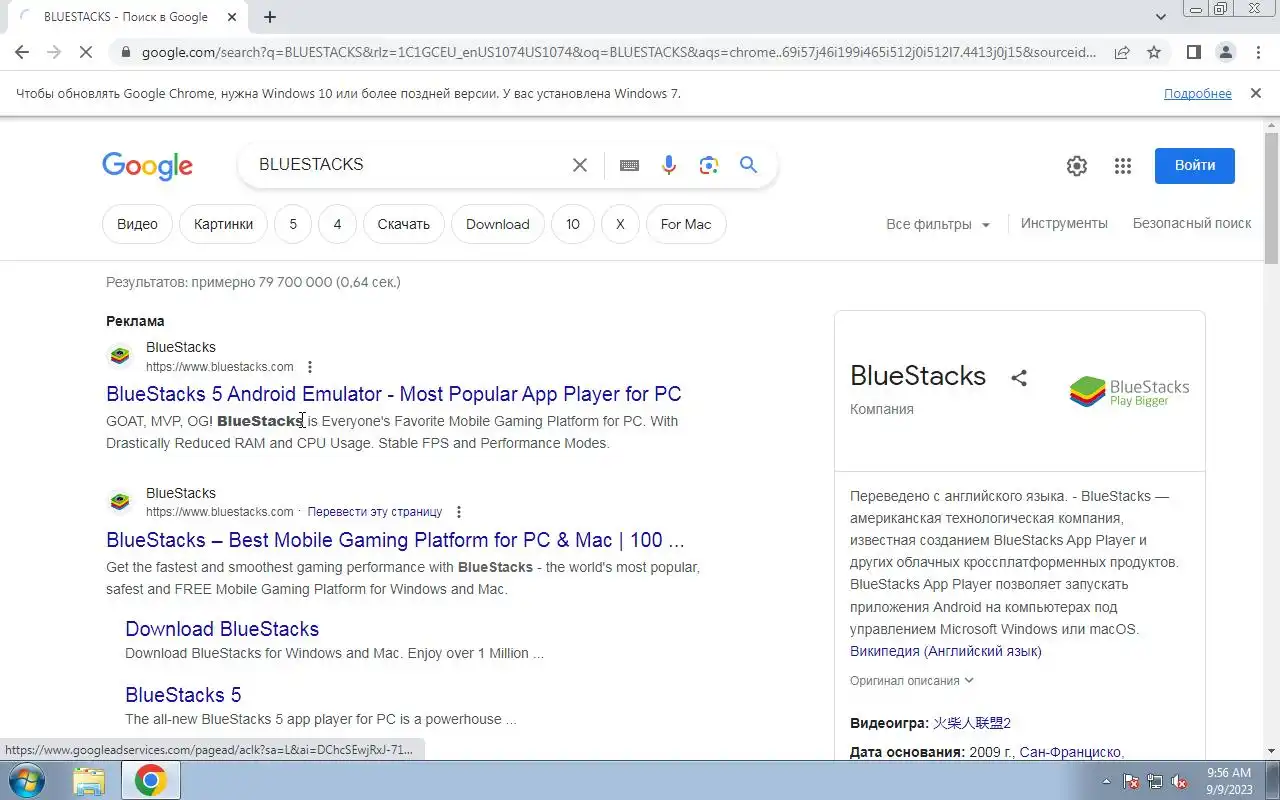This screenshot has height=800, width=1280.
Task: Start voice search with the microphone
Action: click(x=669, y=165)
